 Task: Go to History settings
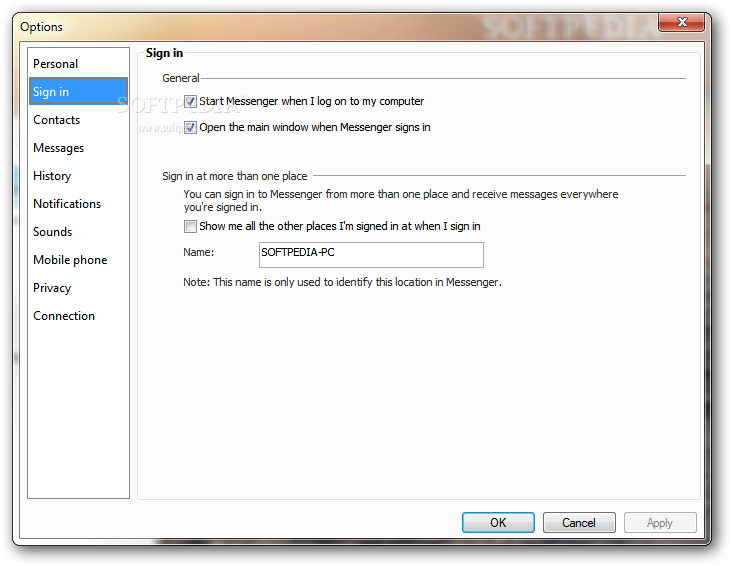(x=78, y=176)
